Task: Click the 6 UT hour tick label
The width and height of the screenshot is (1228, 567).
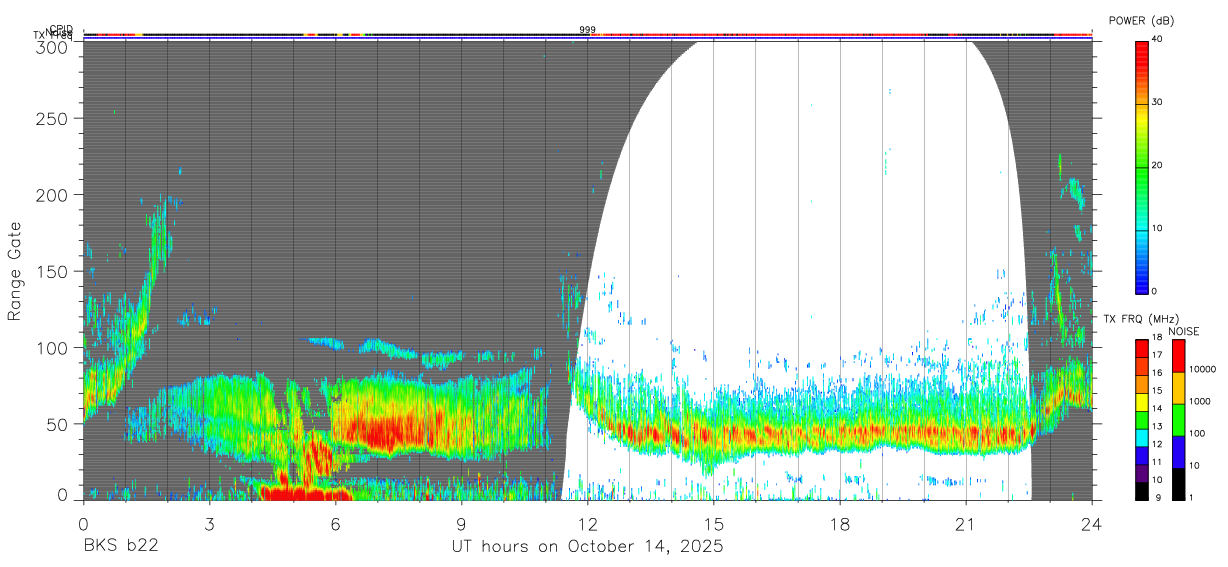Action: (x=335, y=524)
